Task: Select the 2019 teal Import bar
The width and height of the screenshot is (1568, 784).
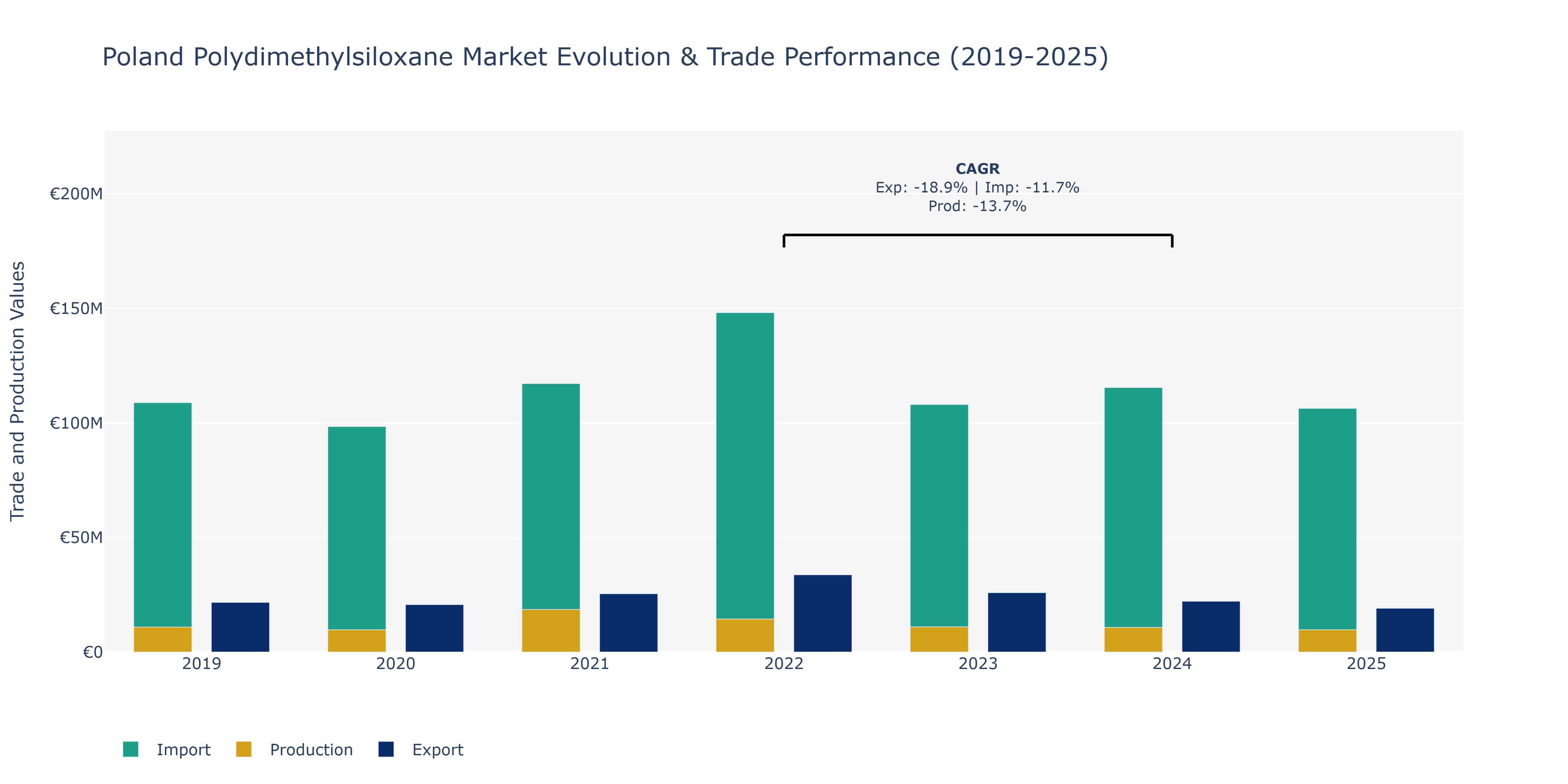Action: coord(163,515)
